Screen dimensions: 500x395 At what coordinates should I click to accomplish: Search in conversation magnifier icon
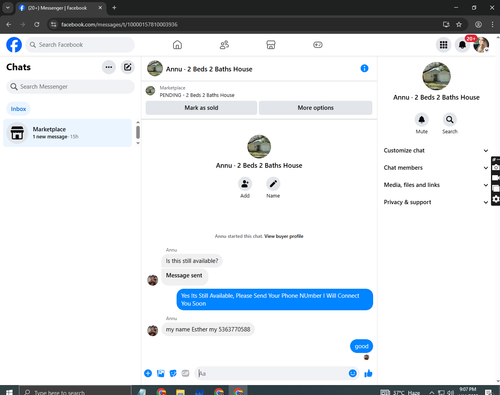[450, 120]
